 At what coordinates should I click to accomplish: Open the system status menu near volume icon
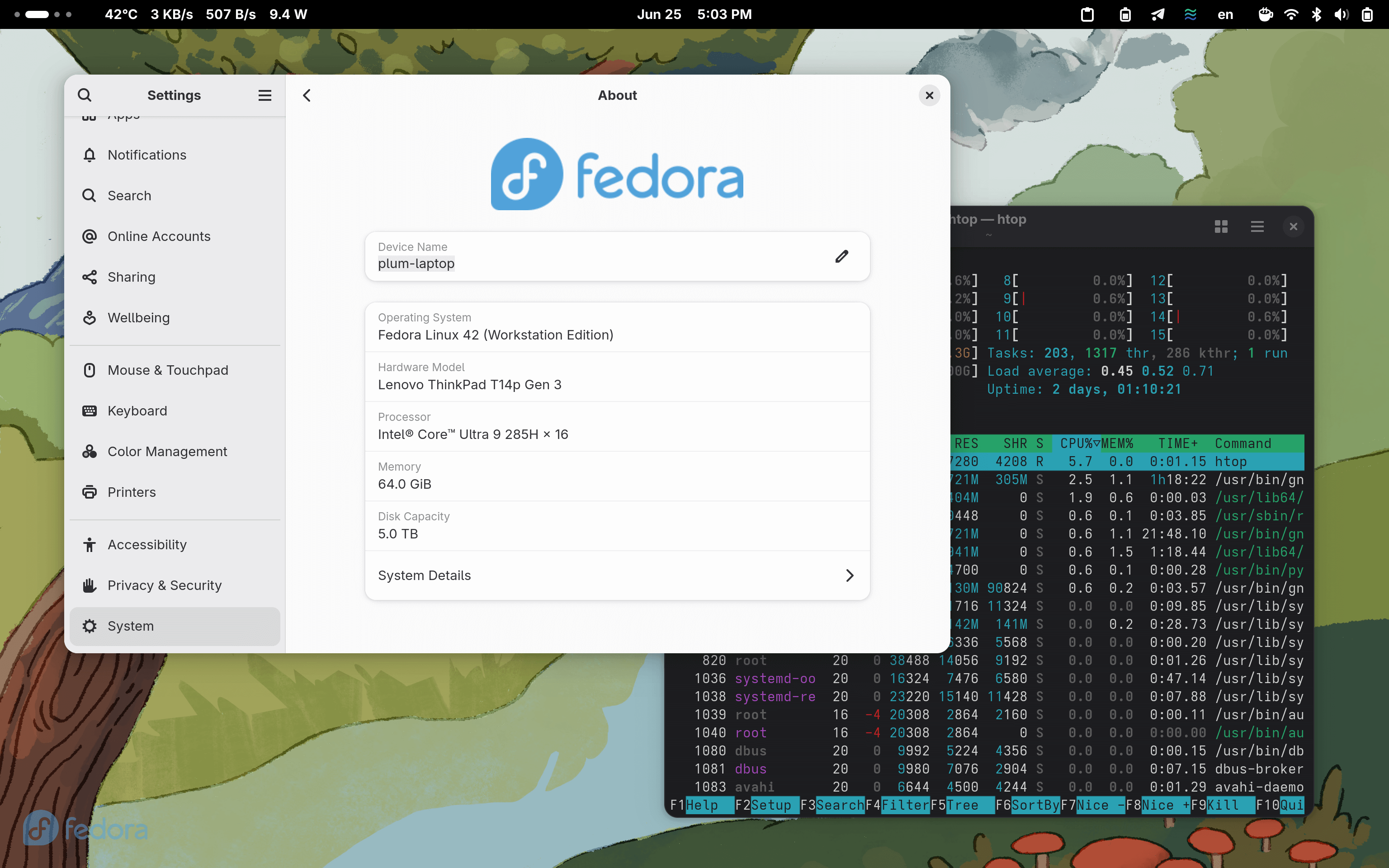(x=1342, y=14)
